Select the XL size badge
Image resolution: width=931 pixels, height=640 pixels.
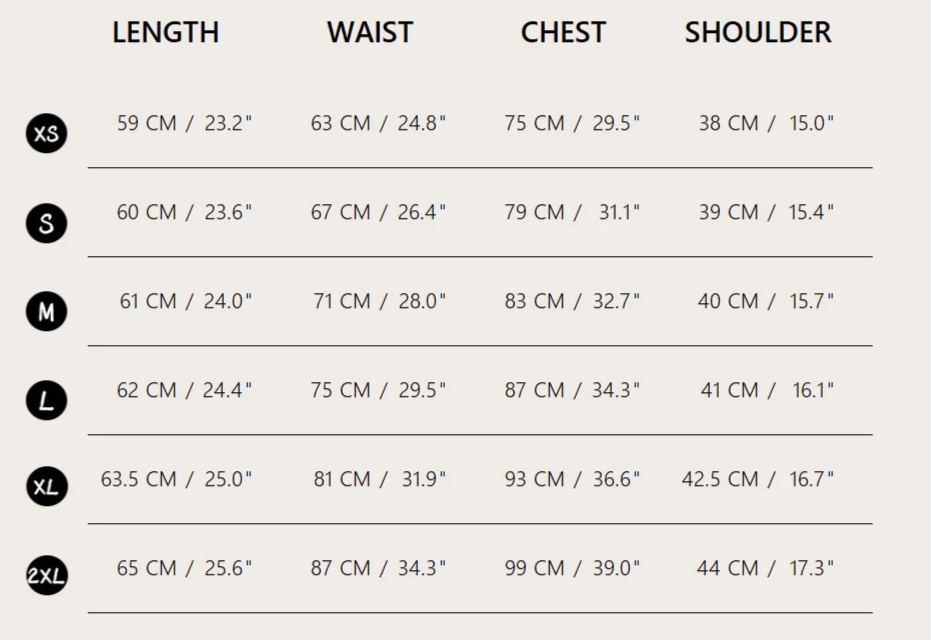click(46, 488)
